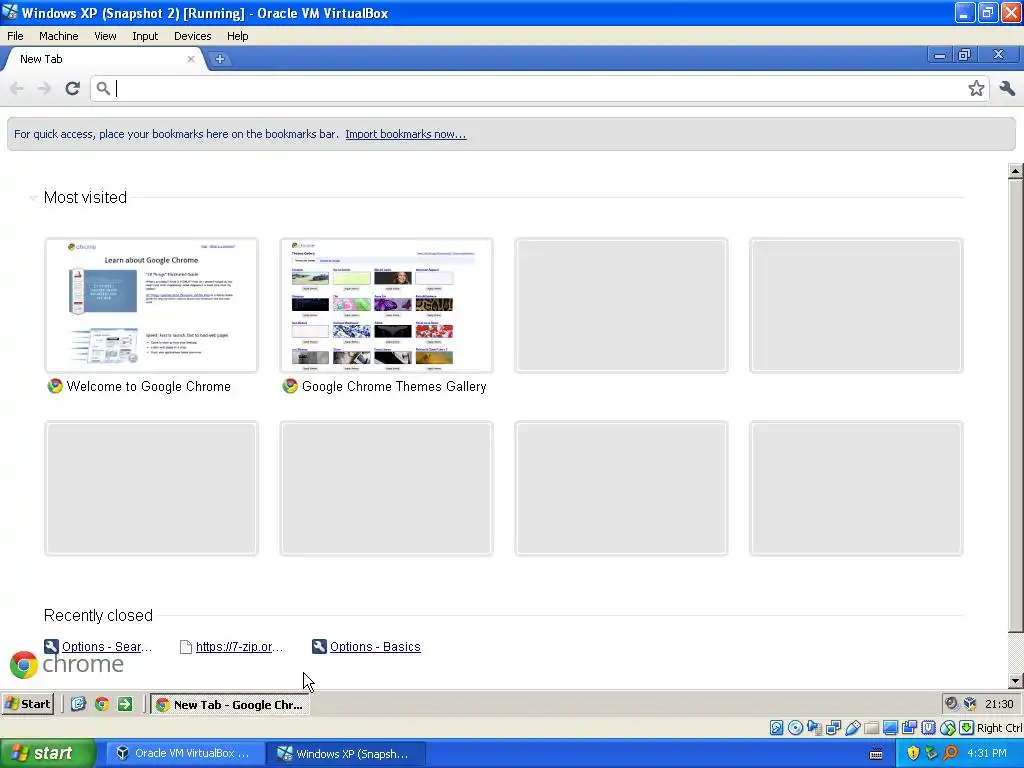Click the Show Desktop quick launch icon in guest
This screenshot has height=768, width=1024.
78,704
